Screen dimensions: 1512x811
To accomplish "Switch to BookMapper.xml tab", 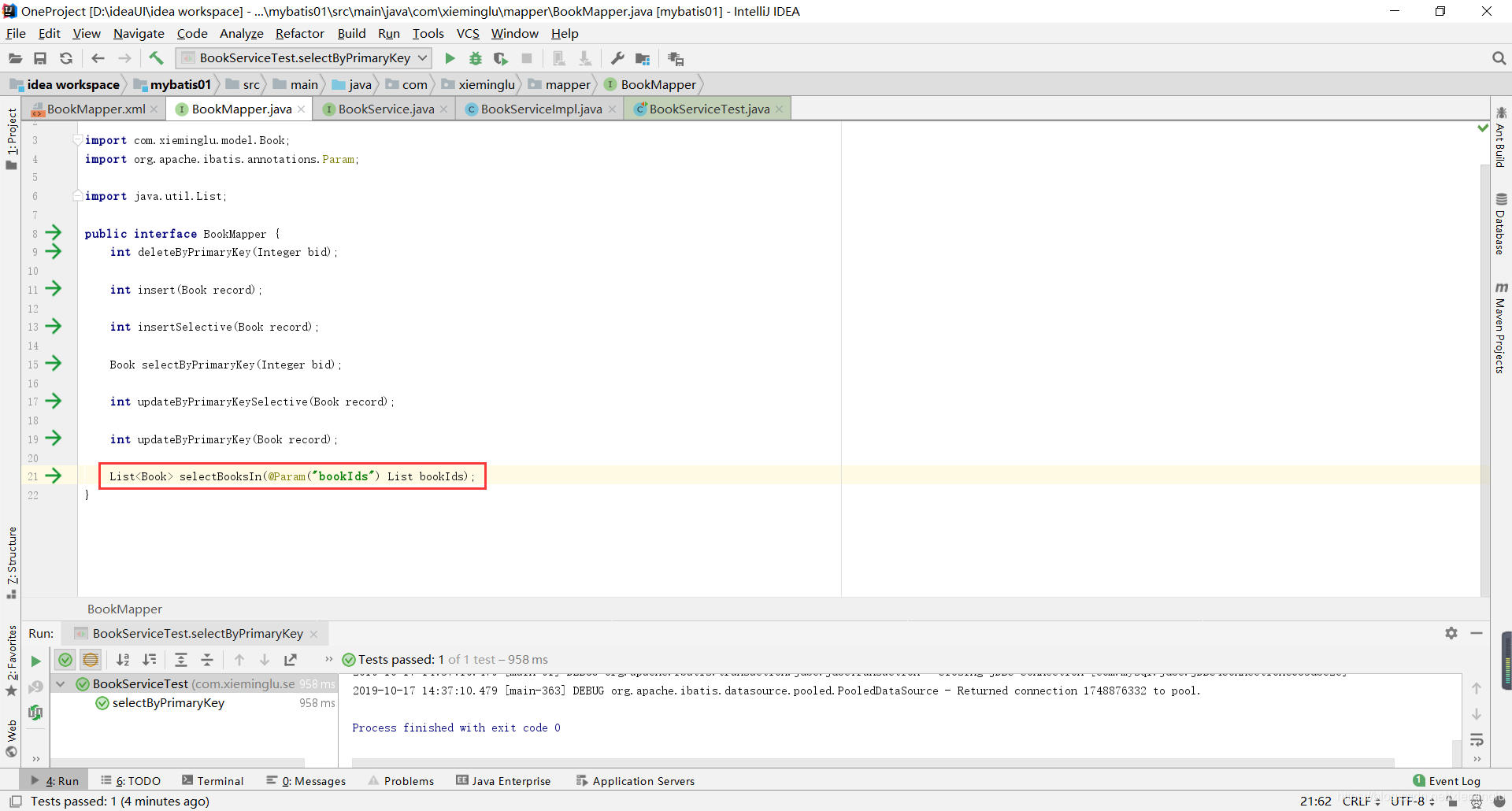I will pos(95,109).
